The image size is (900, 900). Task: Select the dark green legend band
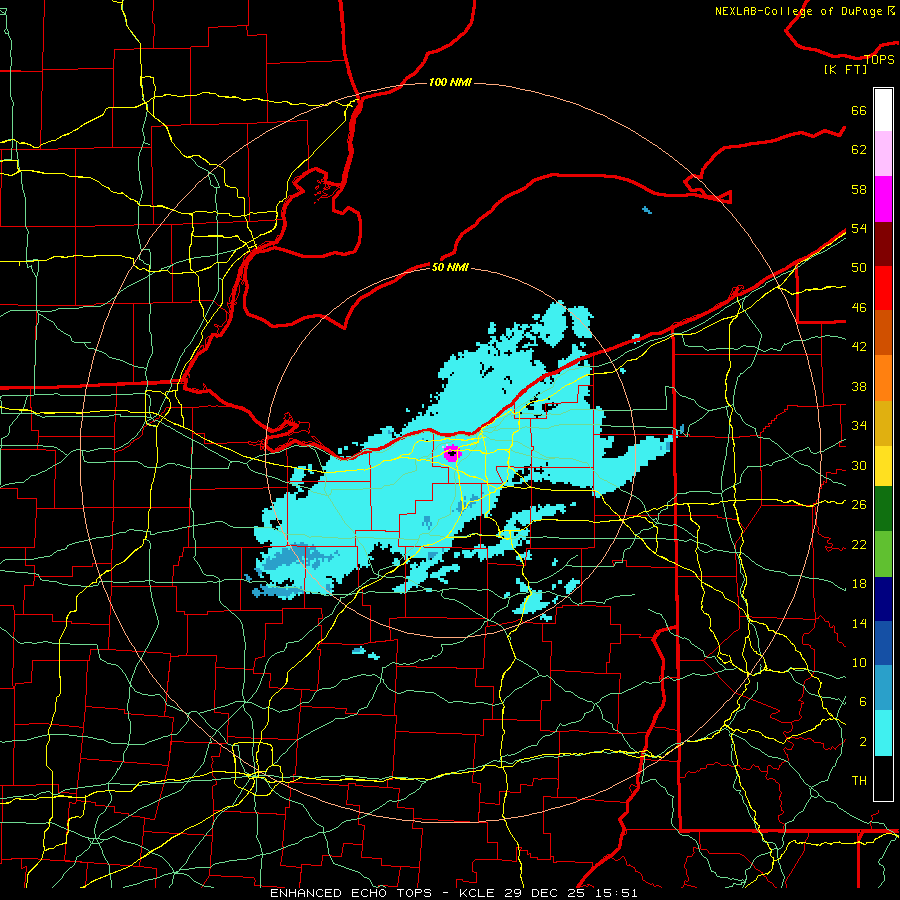click(x=883, y=509)
